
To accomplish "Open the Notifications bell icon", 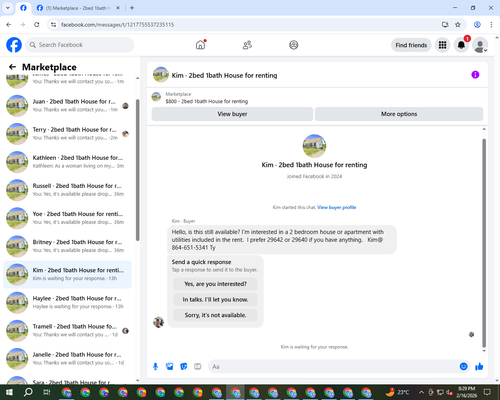I will point(461,45).
